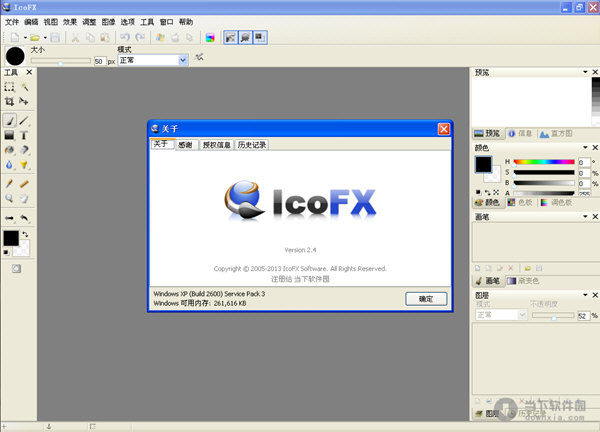
Task: Select the brush tool in toolbox
Action: [x=10, y=120]
